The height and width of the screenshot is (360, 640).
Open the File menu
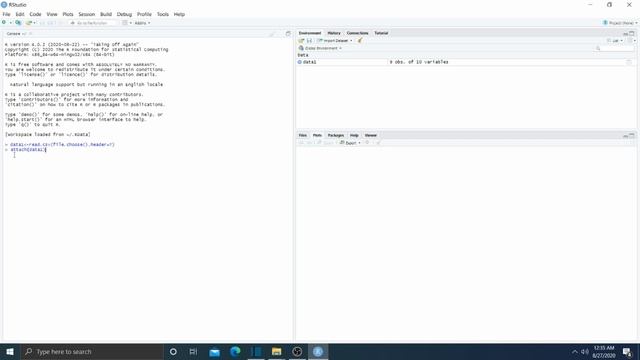pyautogui.click(x=7, y=14)
